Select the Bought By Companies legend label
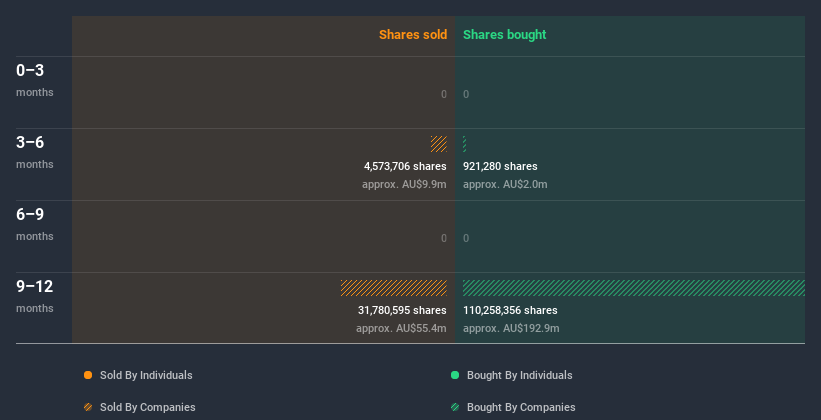 coord(521,407)
